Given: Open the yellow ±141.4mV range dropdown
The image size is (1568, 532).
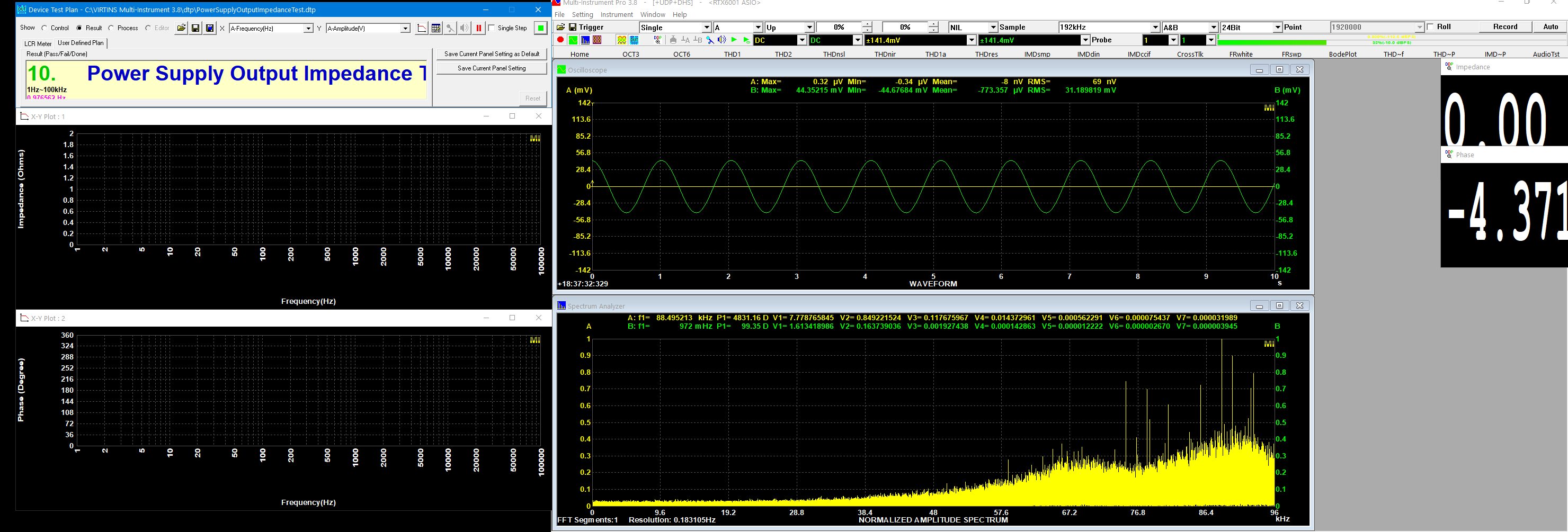Looking at the screenshot, I should 972,40.
